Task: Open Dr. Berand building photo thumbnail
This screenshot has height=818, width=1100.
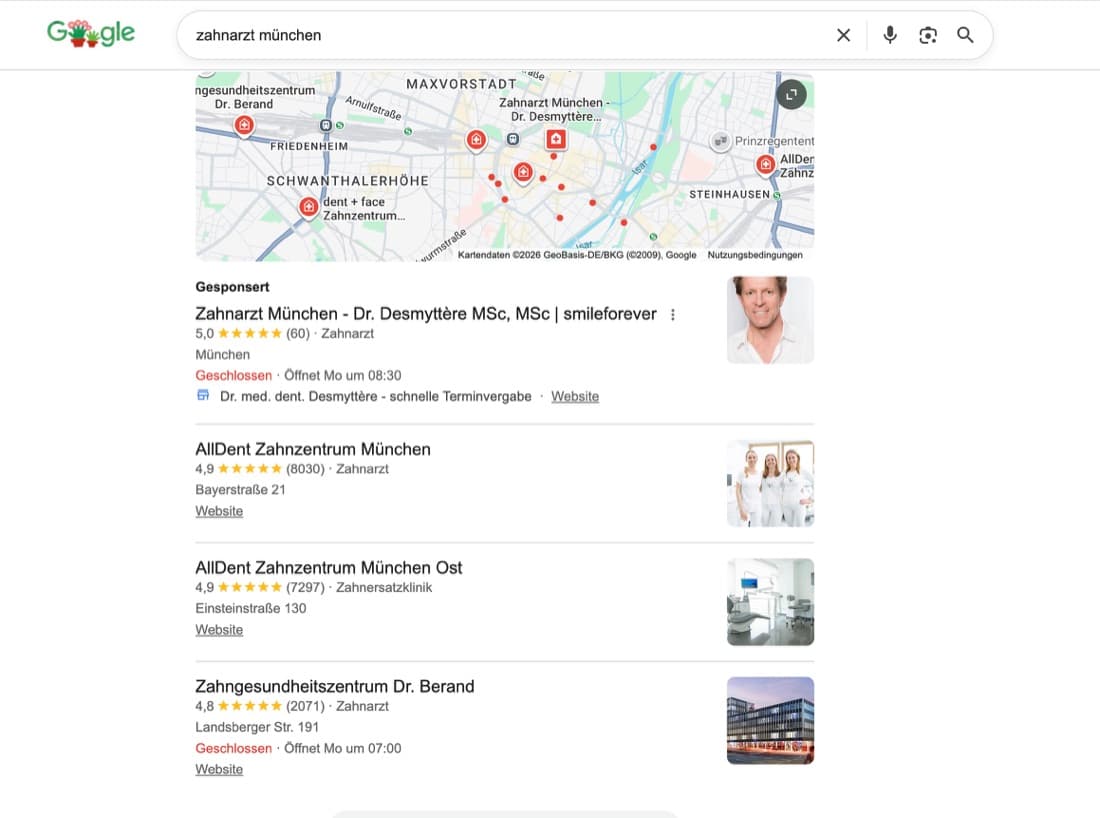Action: pyautogui.click(x=770, y=720)
